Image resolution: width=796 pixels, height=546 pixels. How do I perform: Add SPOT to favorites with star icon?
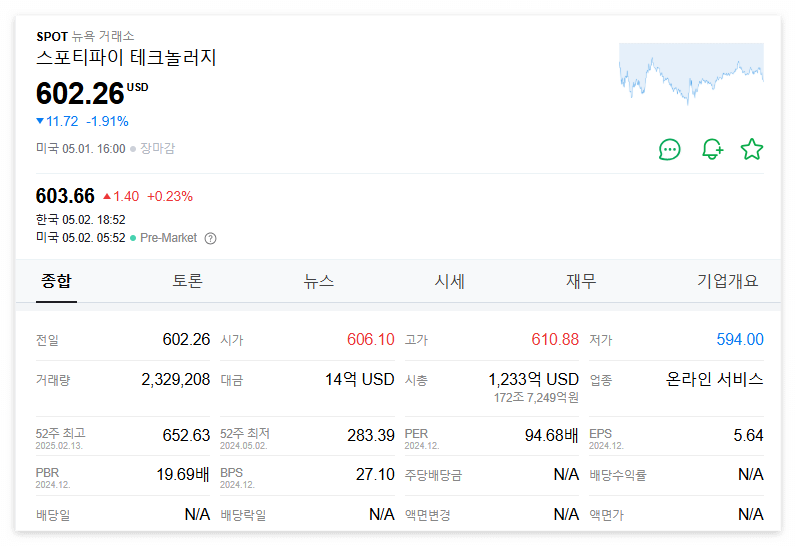click(x=751, y=150)
